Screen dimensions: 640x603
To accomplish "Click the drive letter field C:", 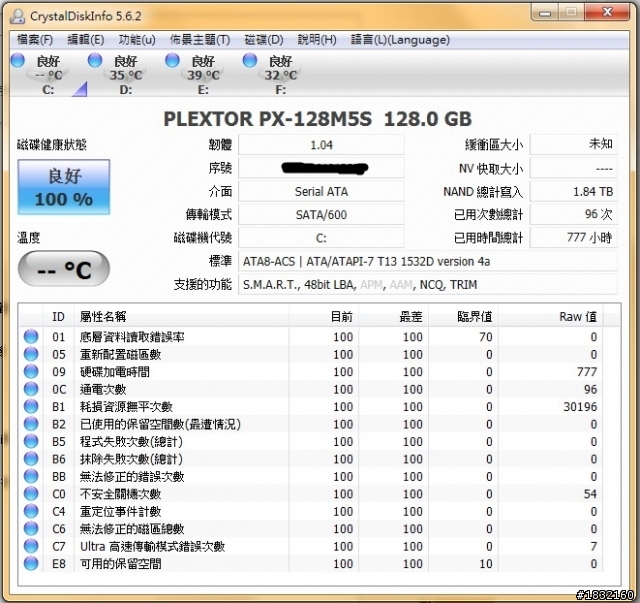I will tap(321, 238).
